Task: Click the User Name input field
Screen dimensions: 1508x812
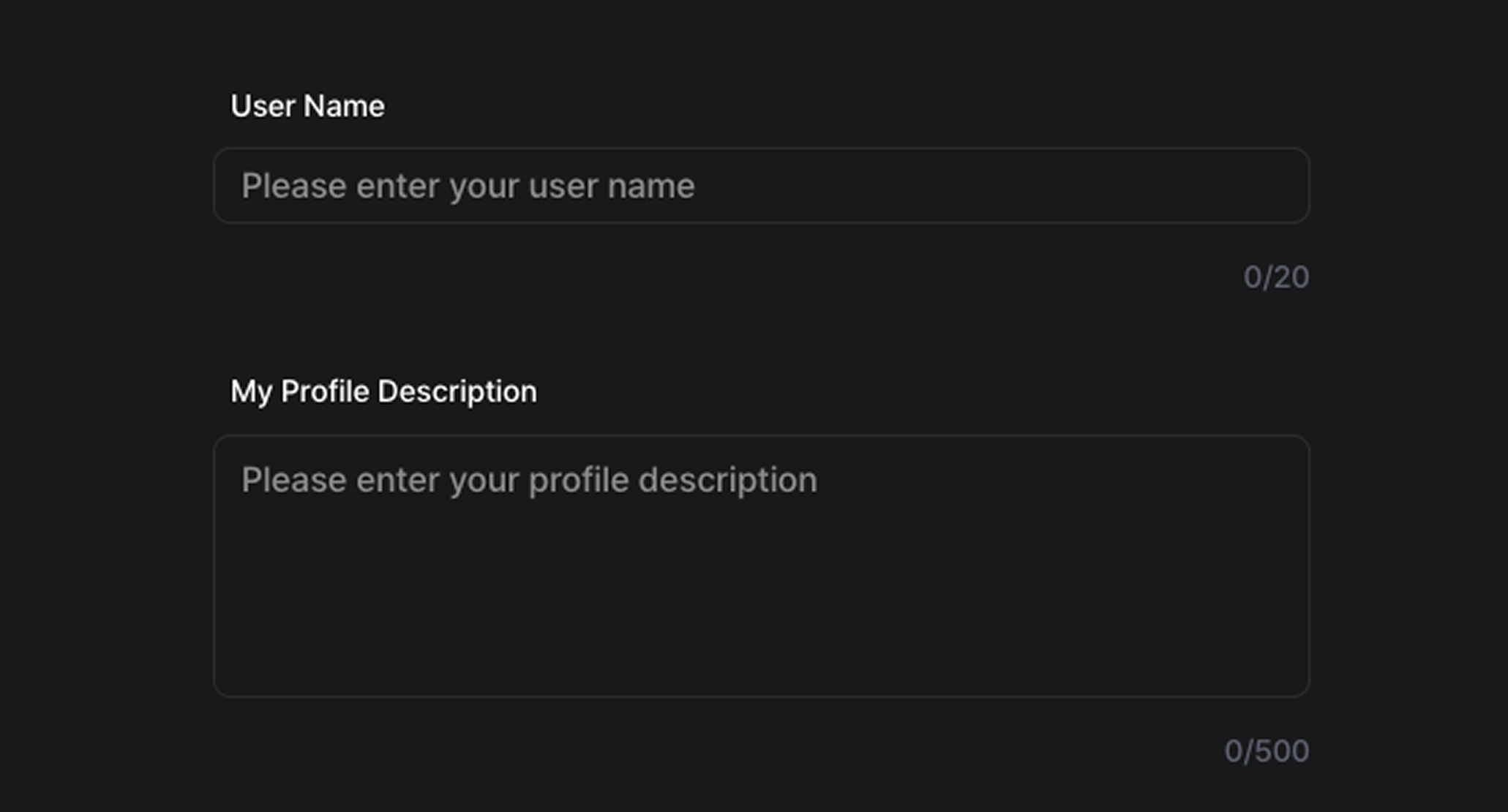Action: click(x=761, y=186)
